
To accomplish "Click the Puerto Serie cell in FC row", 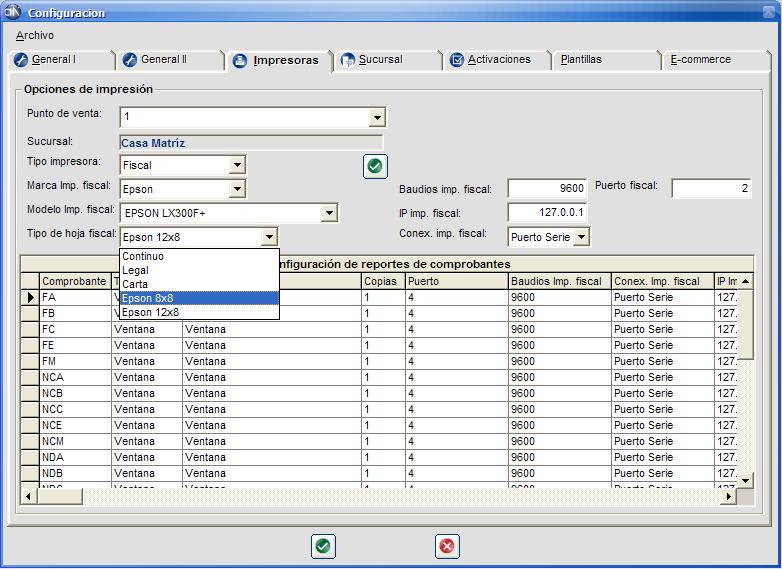I will point(663,330).
